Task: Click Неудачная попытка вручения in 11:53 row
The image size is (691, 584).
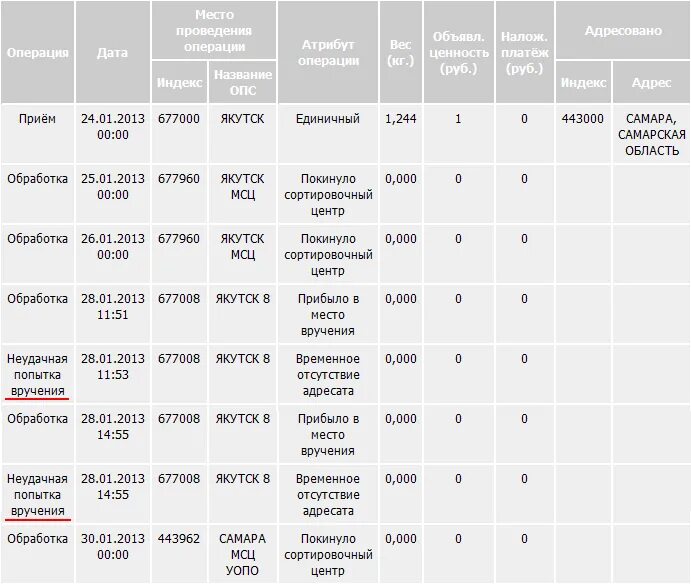Action: [37, 375]
